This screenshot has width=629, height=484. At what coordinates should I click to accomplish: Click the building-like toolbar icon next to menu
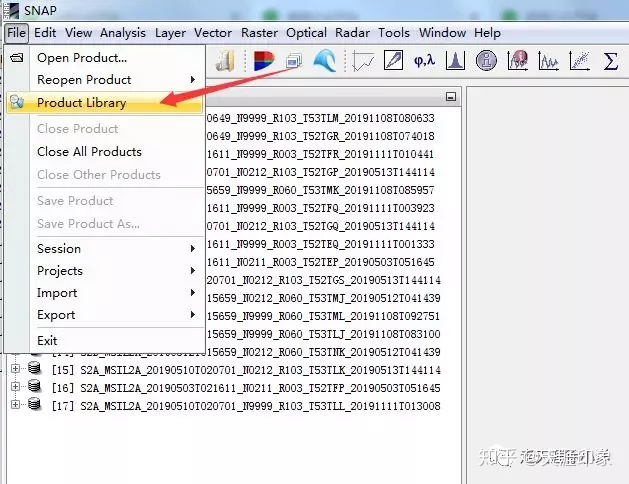pos(225,61)
